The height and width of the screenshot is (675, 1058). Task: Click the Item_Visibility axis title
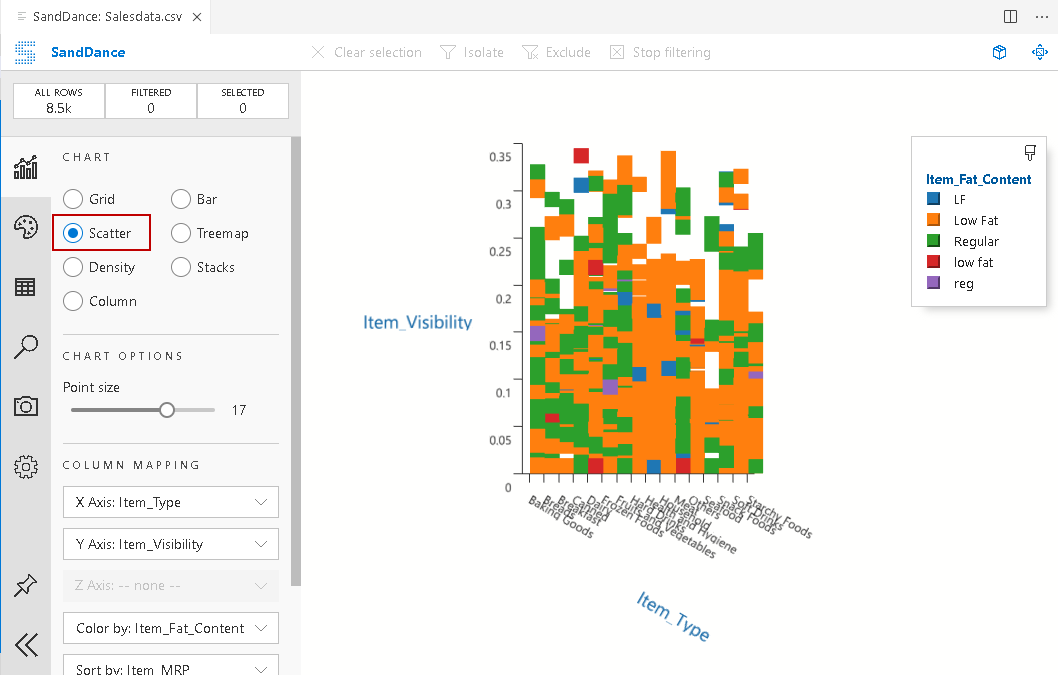point(417,322)
